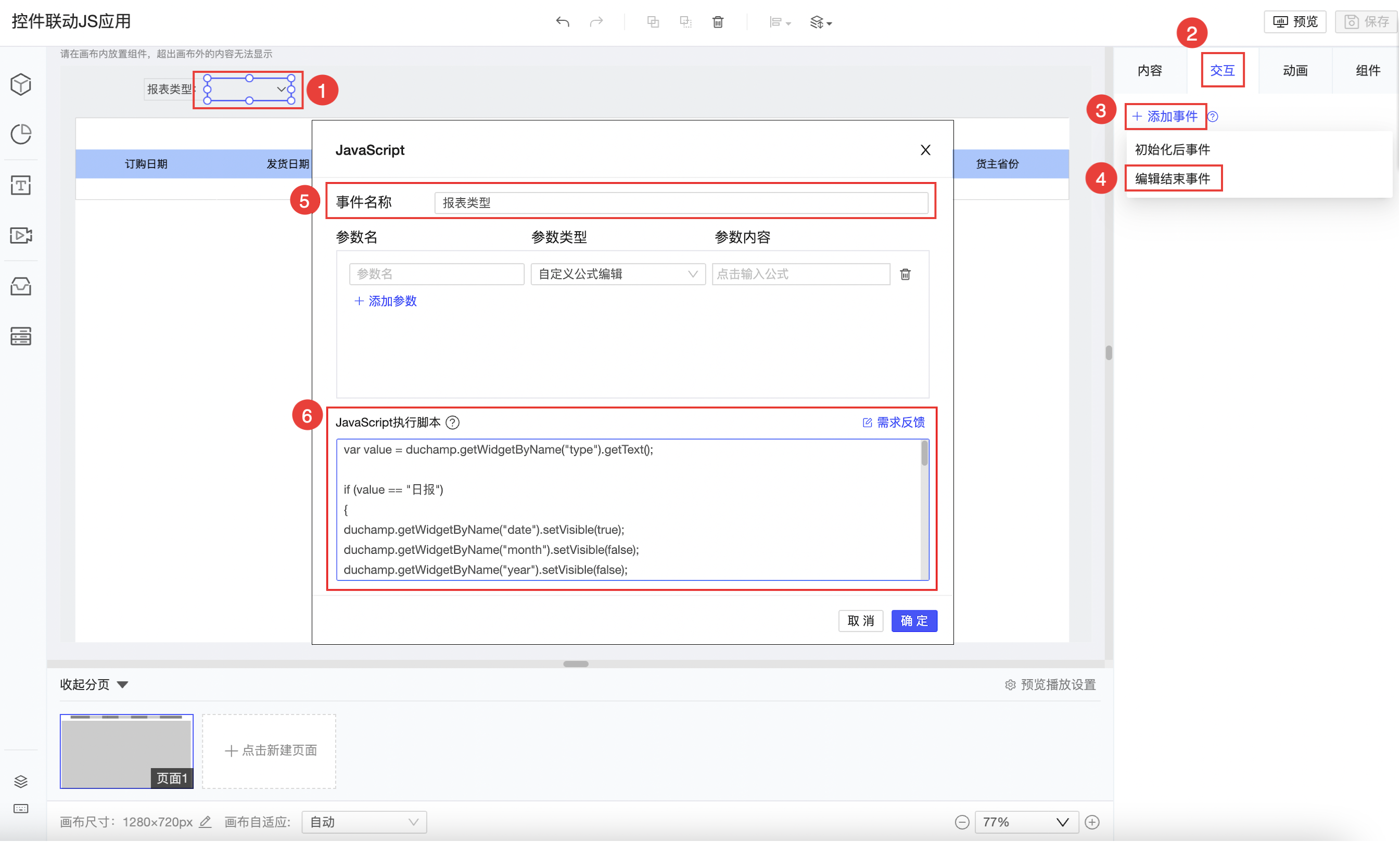Expand the 自定义公式编辑 parameter type dropdown
Viewport: 1400px width, 842px height.
(x=618, y=275)
